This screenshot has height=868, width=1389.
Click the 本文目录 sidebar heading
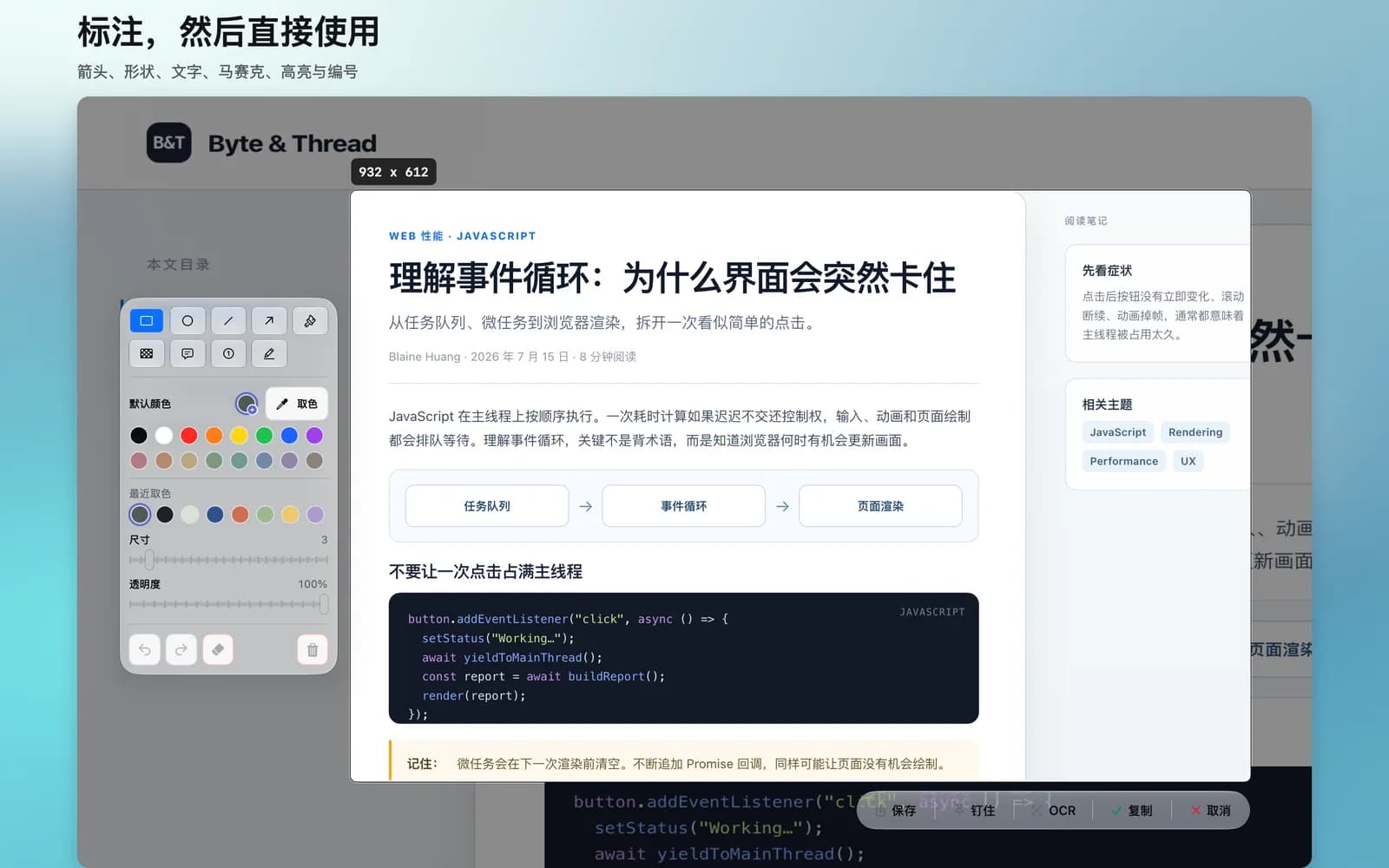click(x=178, y=265)
